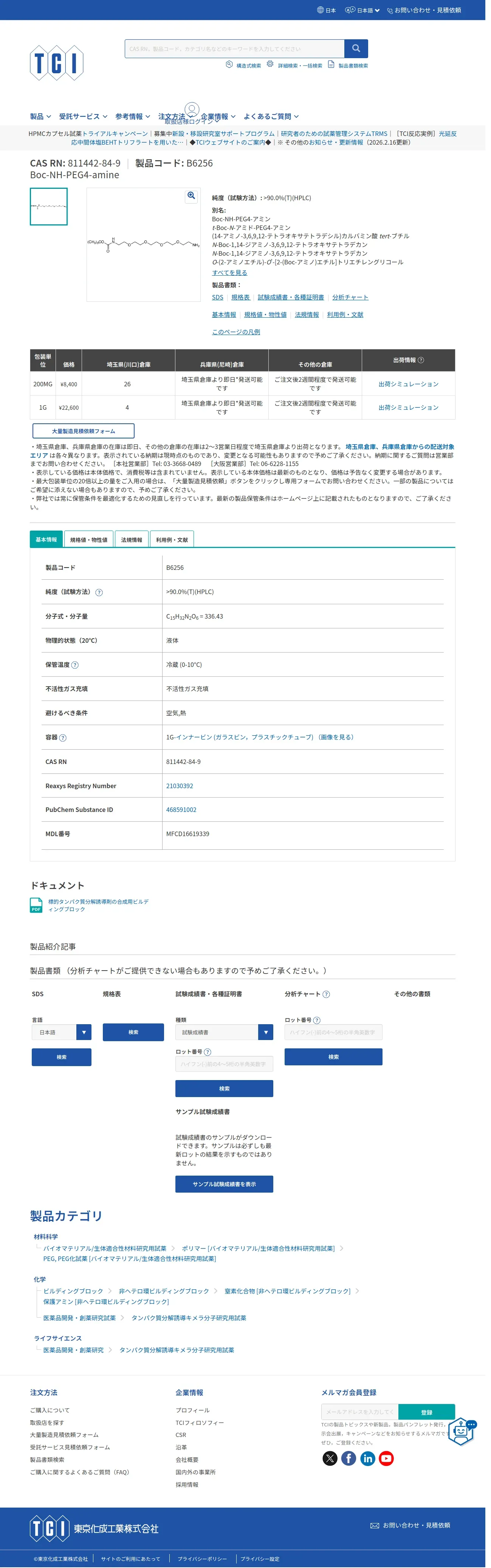Viewport: 491px width, 1568px height.
Task: Zoom the structure image with magnifier icon
Action: (193, 197)
